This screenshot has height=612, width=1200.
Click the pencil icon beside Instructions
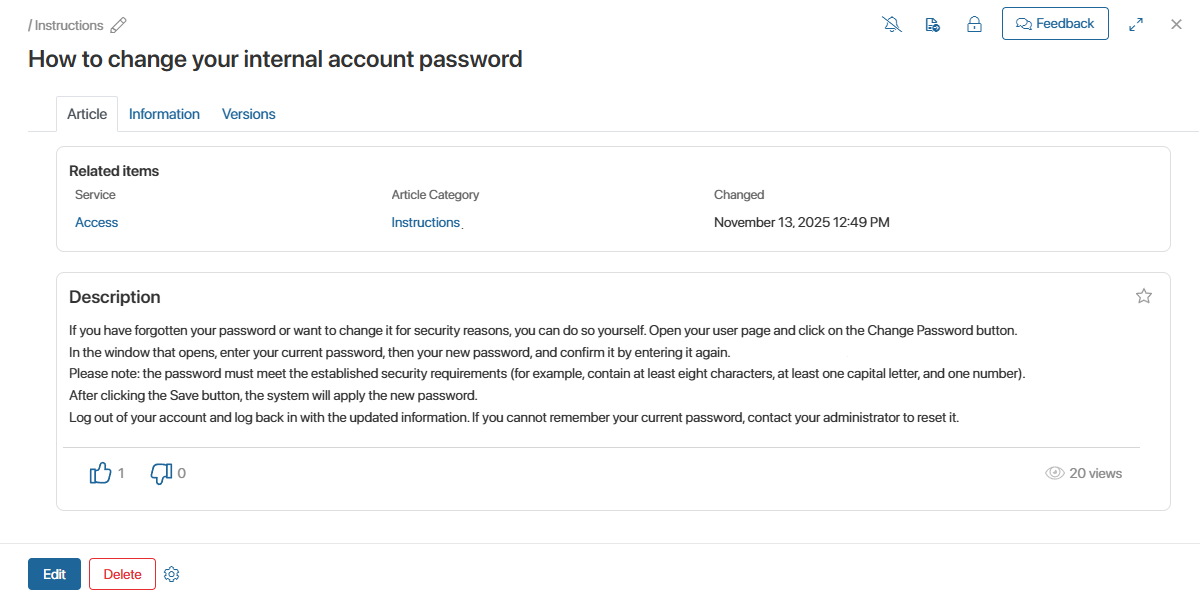click(x=119, y=25)
